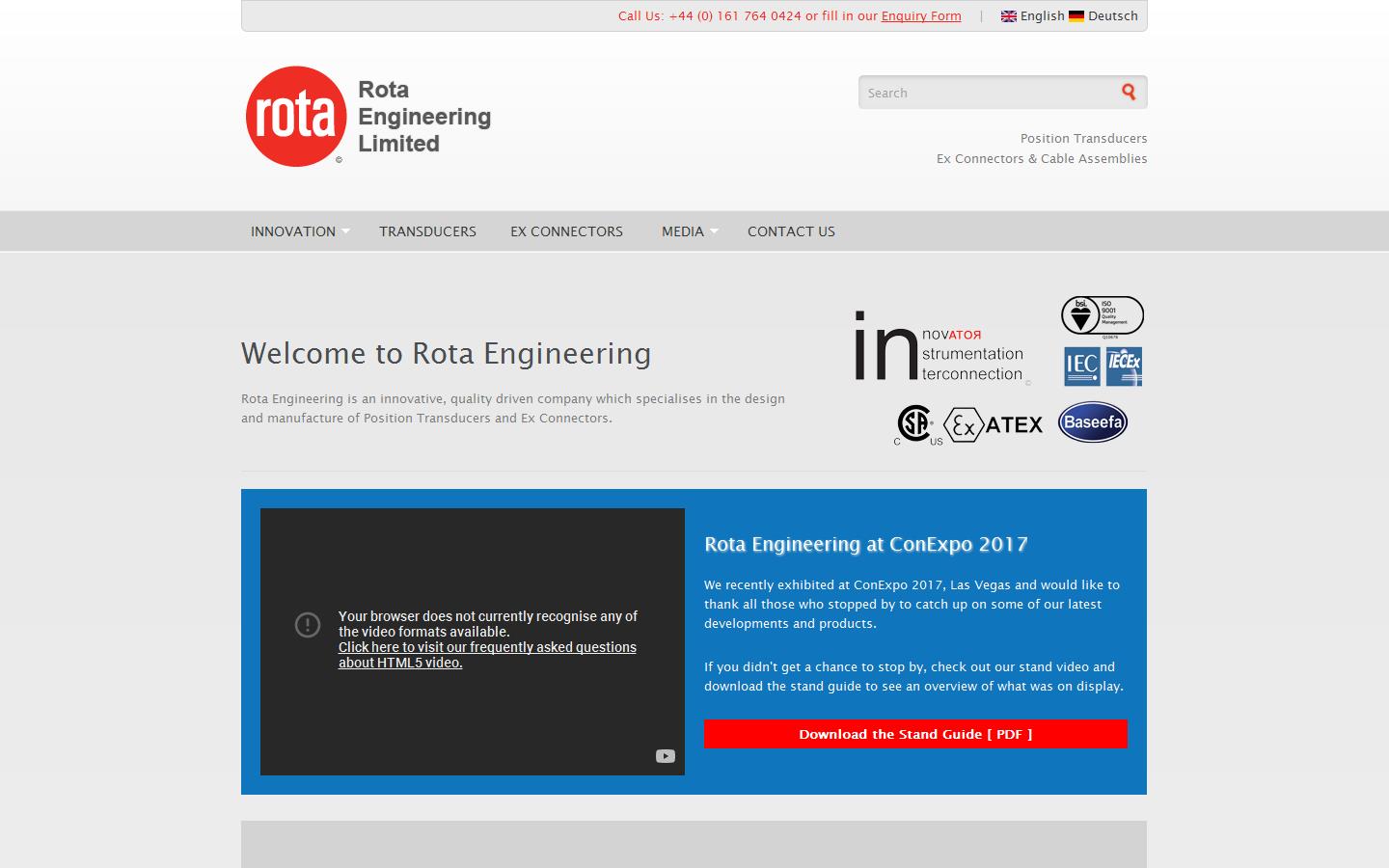Viewport: 1389px width, 868px height.
Task: Click the IECEx logo badge
Action: coord(1125,366)
